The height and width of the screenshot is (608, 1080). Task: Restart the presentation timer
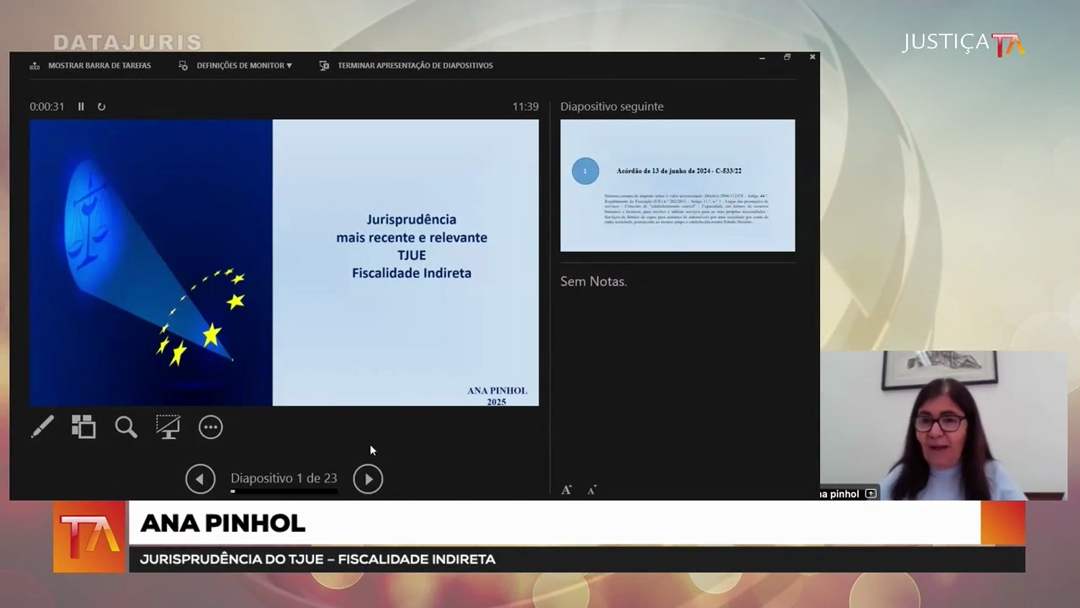[x=101, y=107]
